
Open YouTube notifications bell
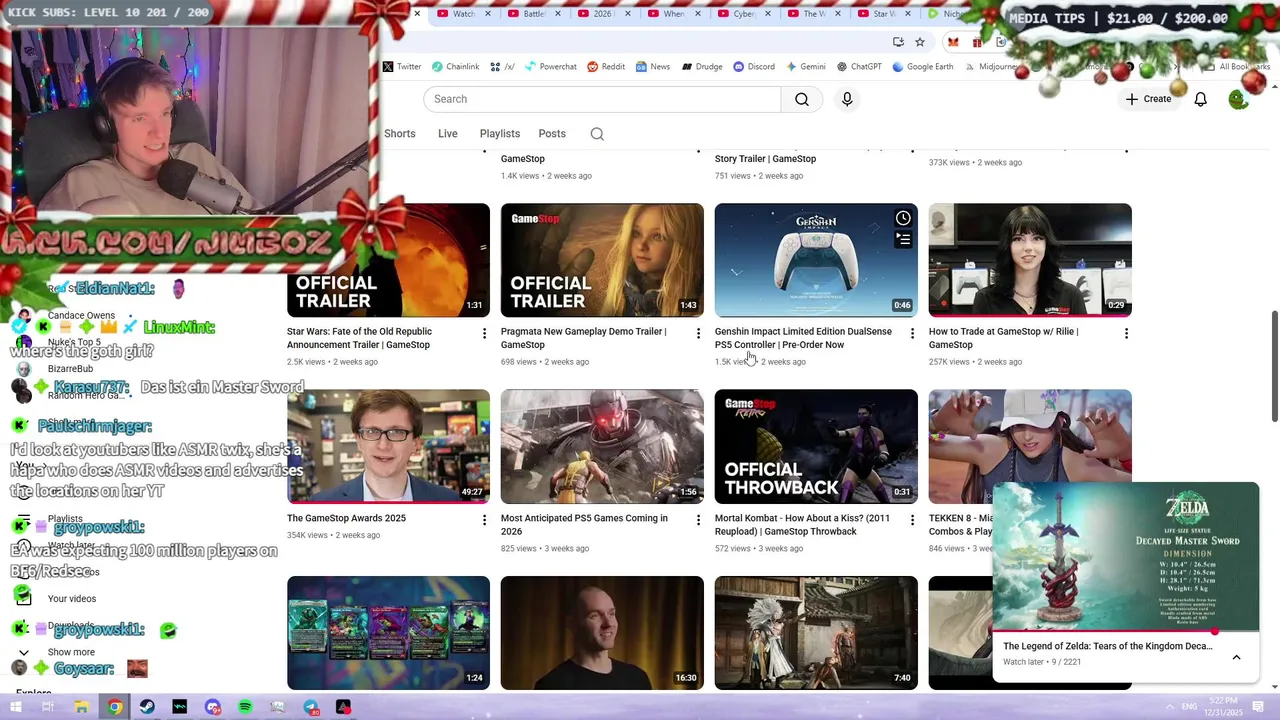click(1200, 99)
